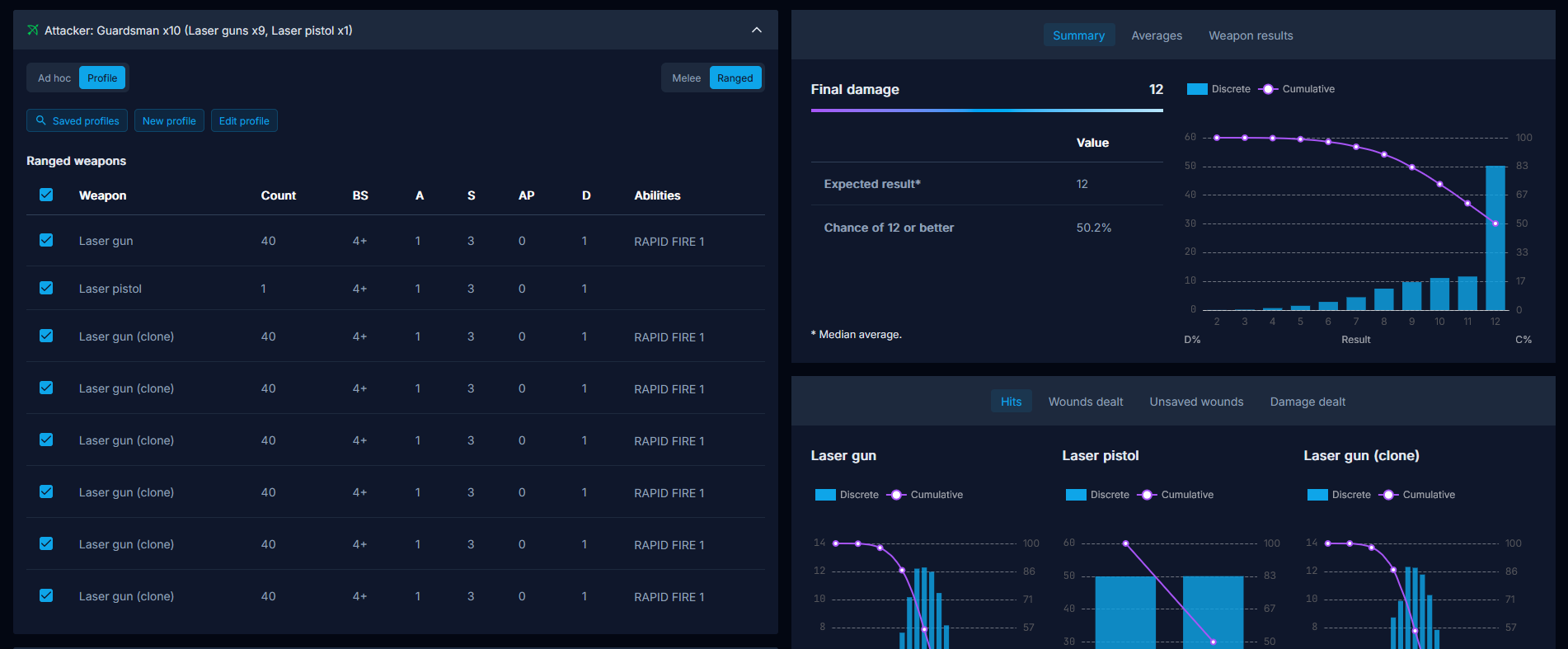1568x649 pixels.
Task: Toggle Discrete legend in Laser gun chart
Action: tap(847, 495)
